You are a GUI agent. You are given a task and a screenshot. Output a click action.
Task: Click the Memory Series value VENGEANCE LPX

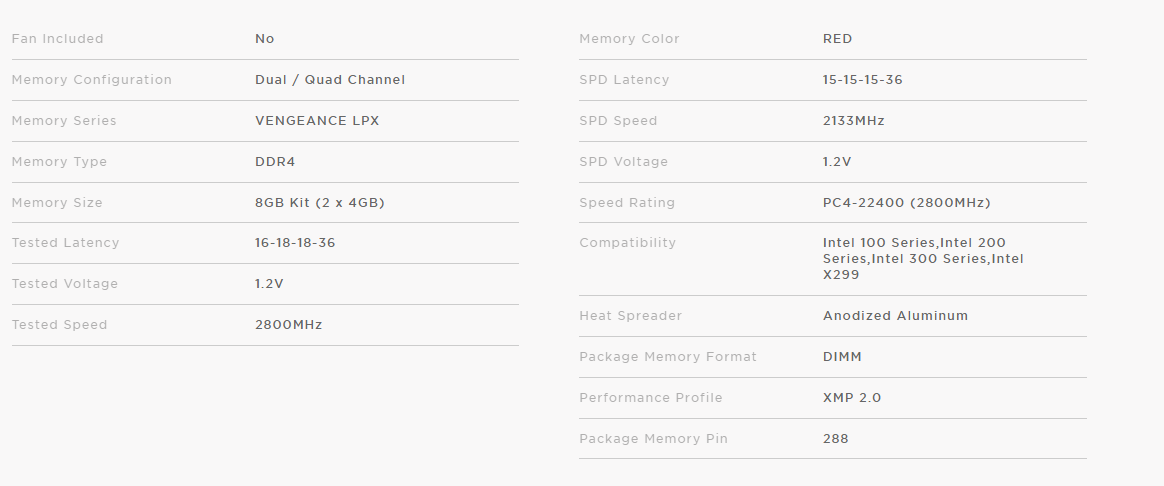(x=317, y=121)
